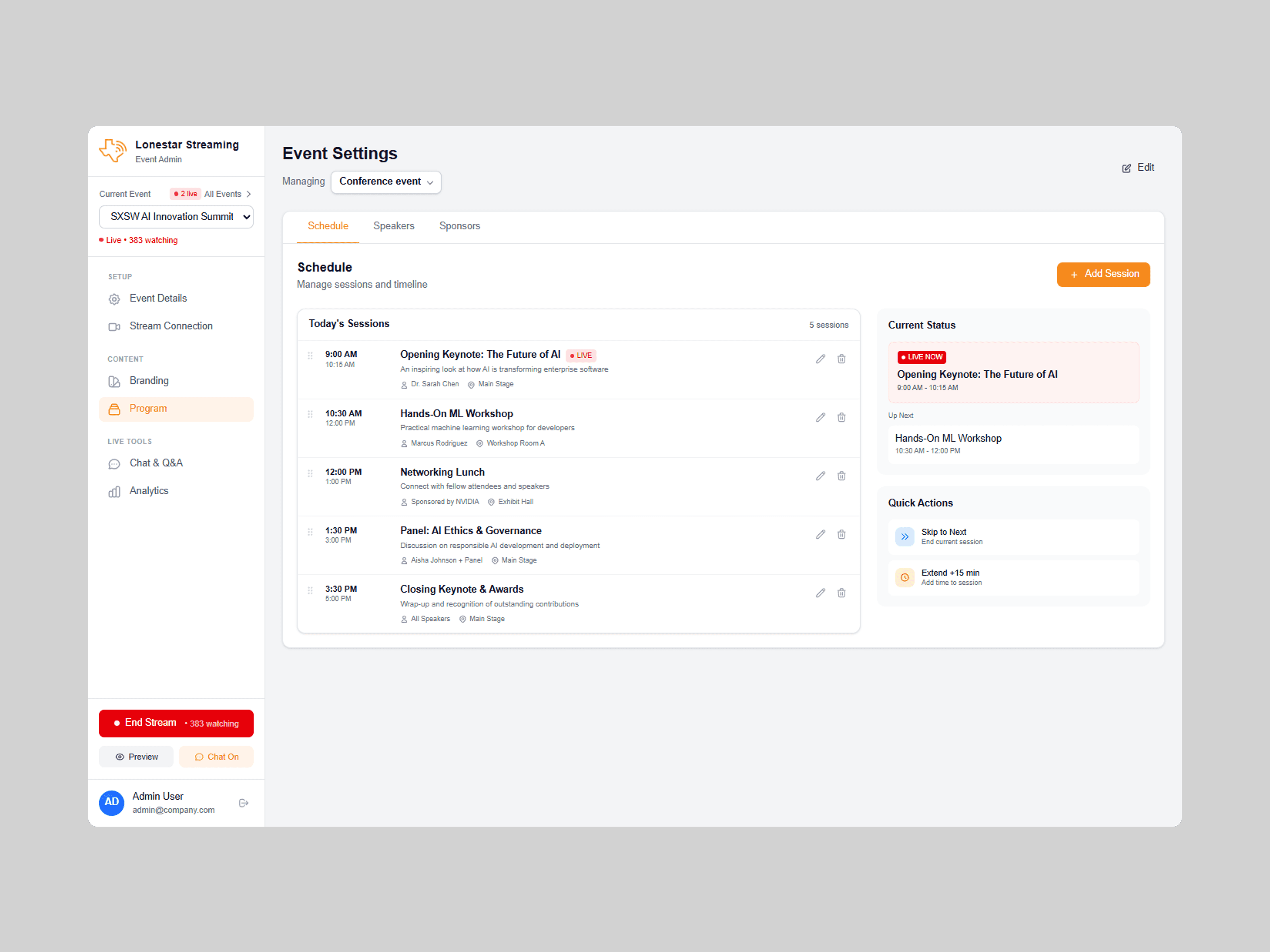The image size is (1270, 952).
Task: Grab drag handle for Panel: AI Ethics session
Action: pyautogui.click(x=310, y=532)
